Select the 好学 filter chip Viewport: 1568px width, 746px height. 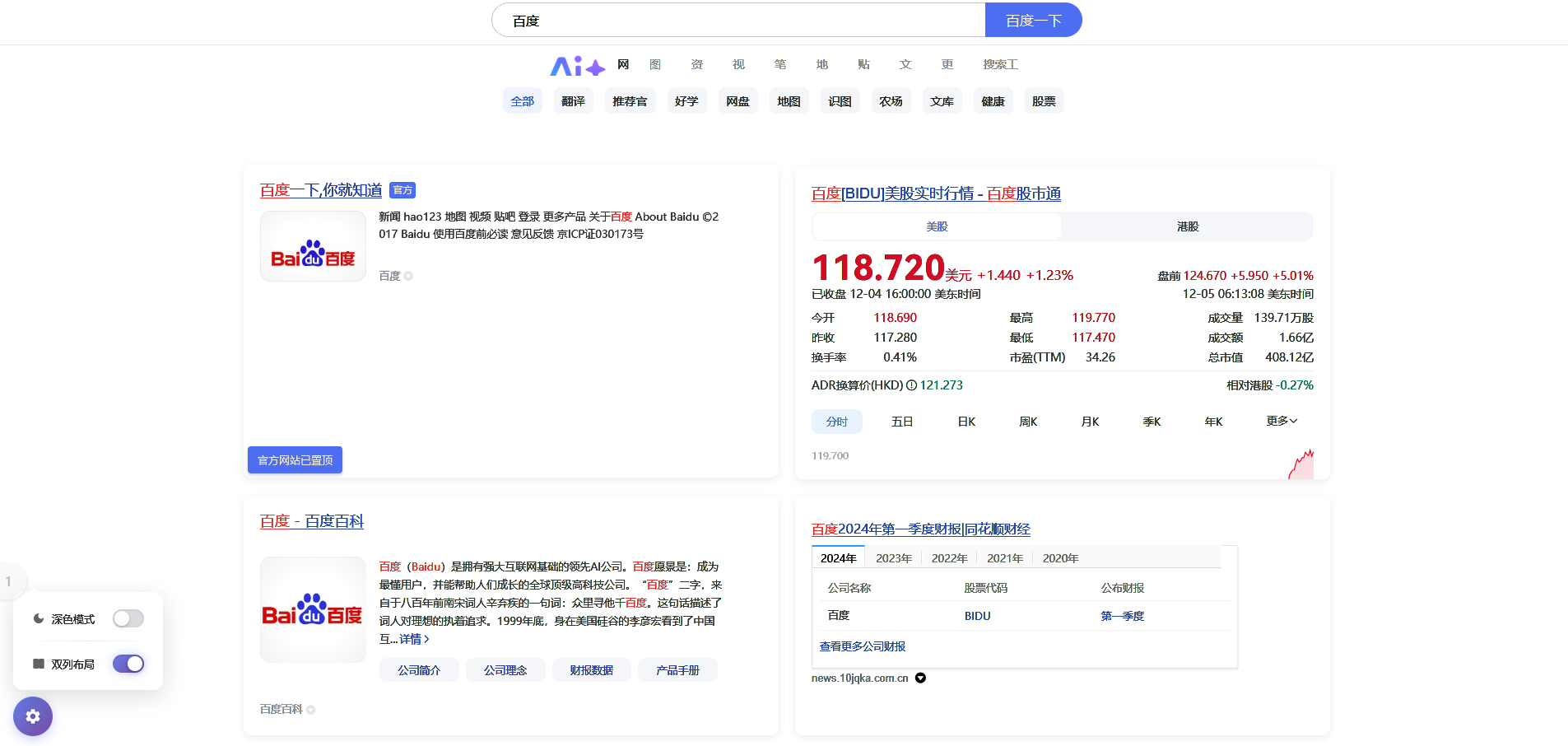point(686,101)
